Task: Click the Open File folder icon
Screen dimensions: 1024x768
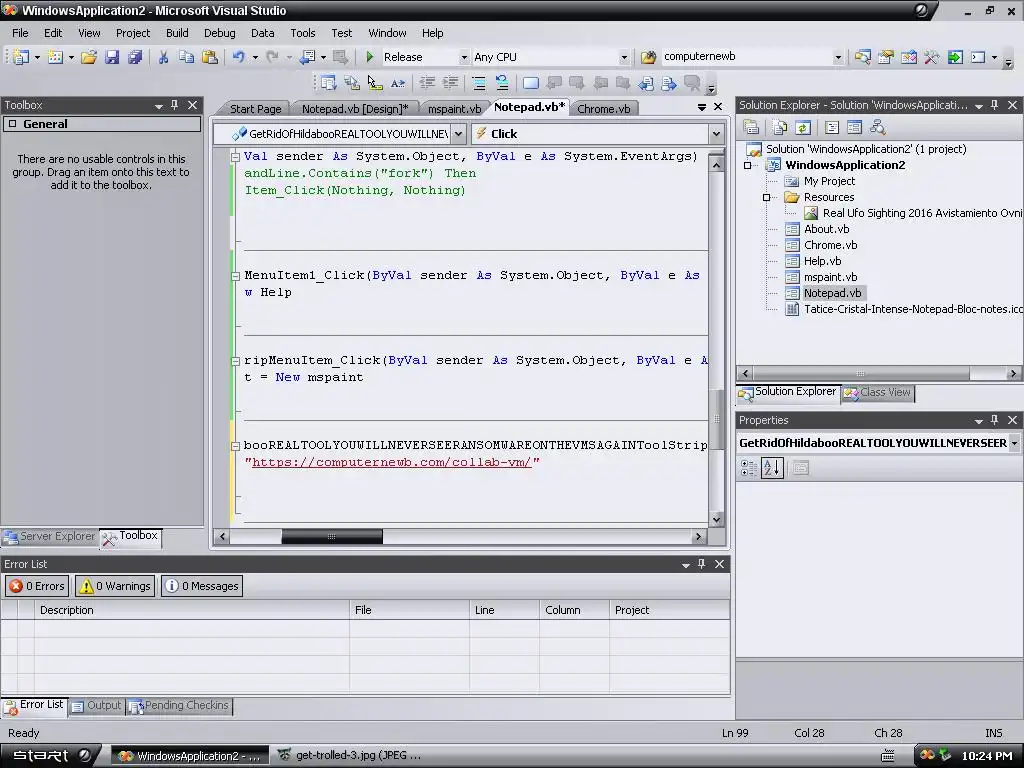Action: tap(89, 57)
